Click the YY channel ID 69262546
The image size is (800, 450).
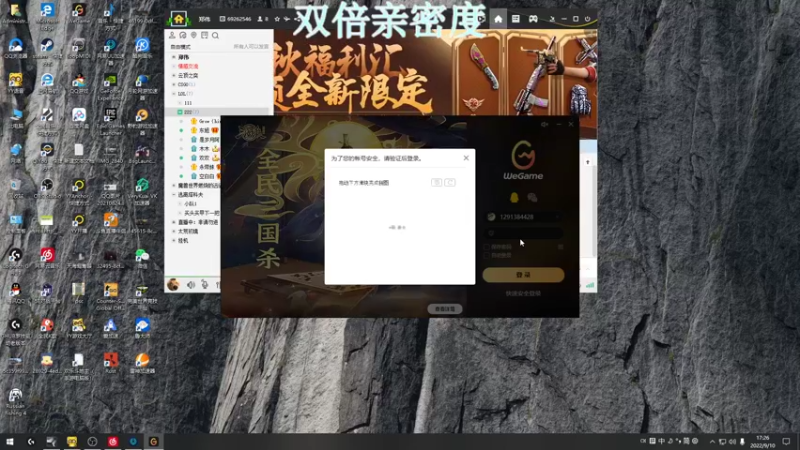239,19
